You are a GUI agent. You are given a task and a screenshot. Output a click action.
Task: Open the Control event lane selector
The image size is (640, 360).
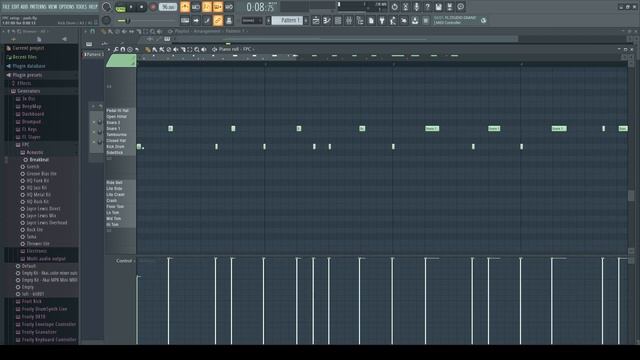pyautogui.click(x=124, y=261)
